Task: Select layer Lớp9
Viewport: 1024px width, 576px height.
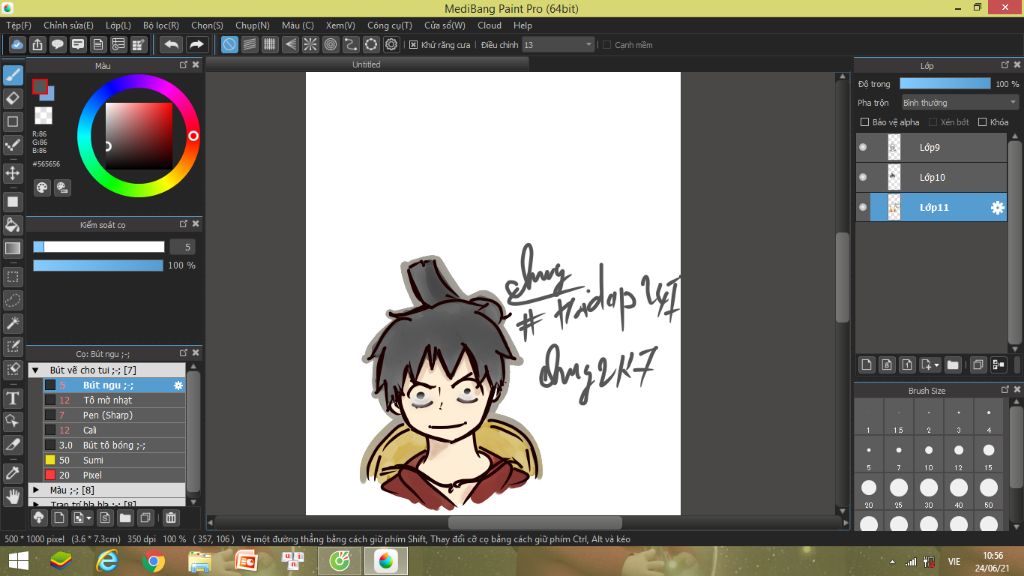Action: tap(931, 148)
